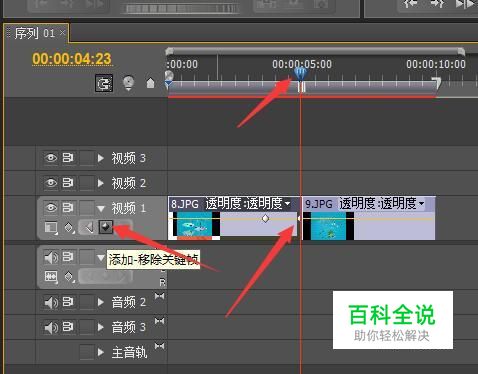
Task: Open Set Display Style icon on 视频 1
Action: point(51,228)
